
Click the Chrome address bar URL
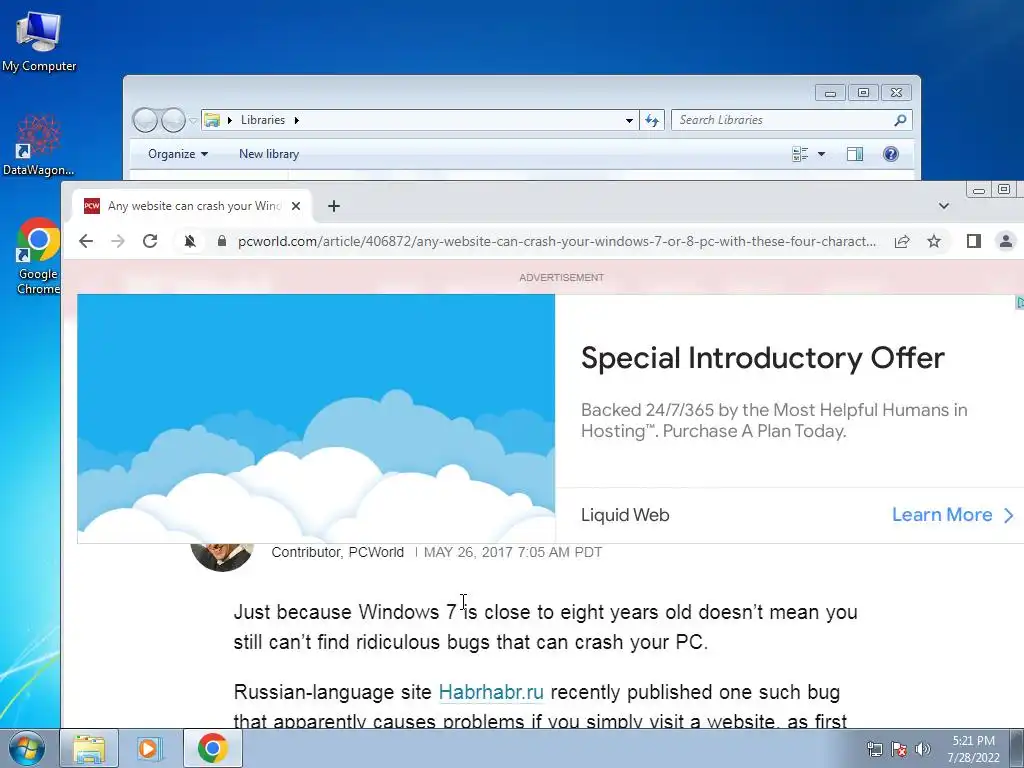tap(556, 241)
